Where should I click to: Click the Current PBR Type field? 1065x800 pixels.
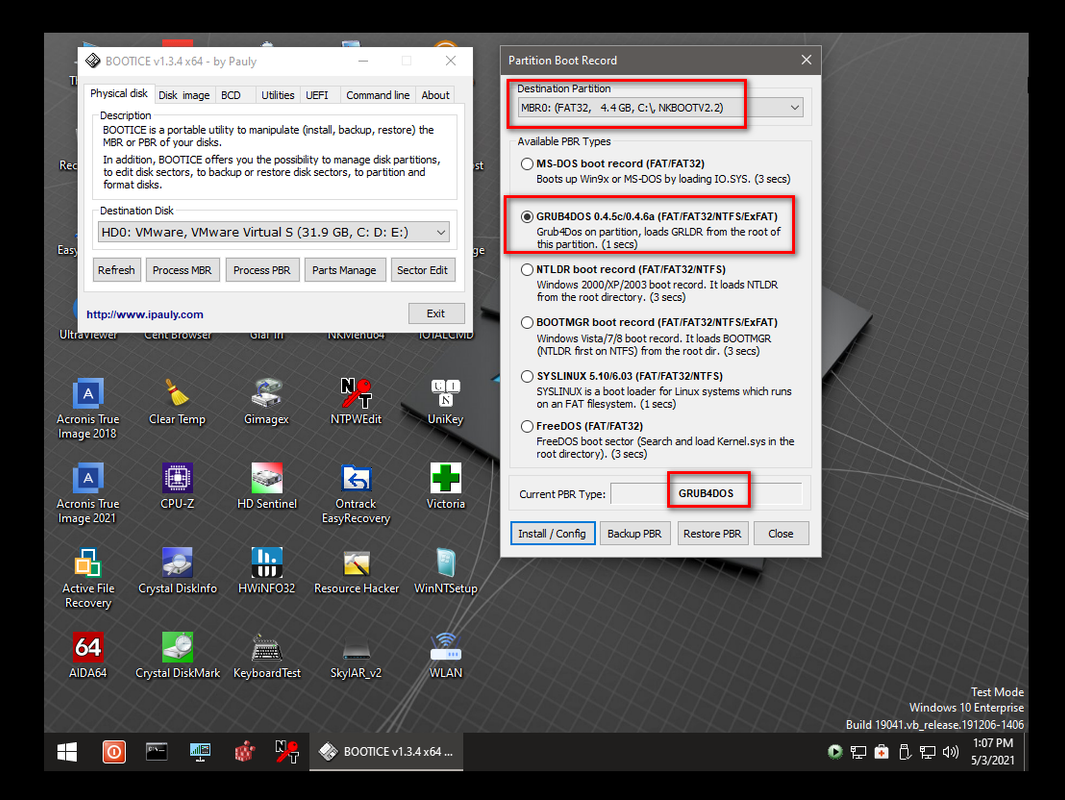tap(706, 494)
